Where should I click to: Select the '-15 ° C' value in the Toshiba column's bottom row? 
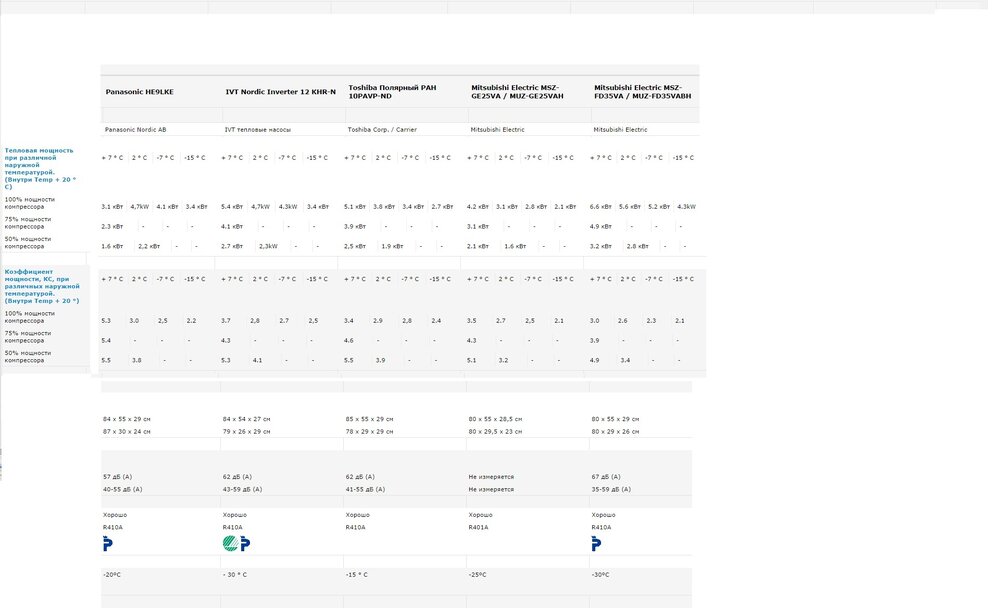pos(357,575)
